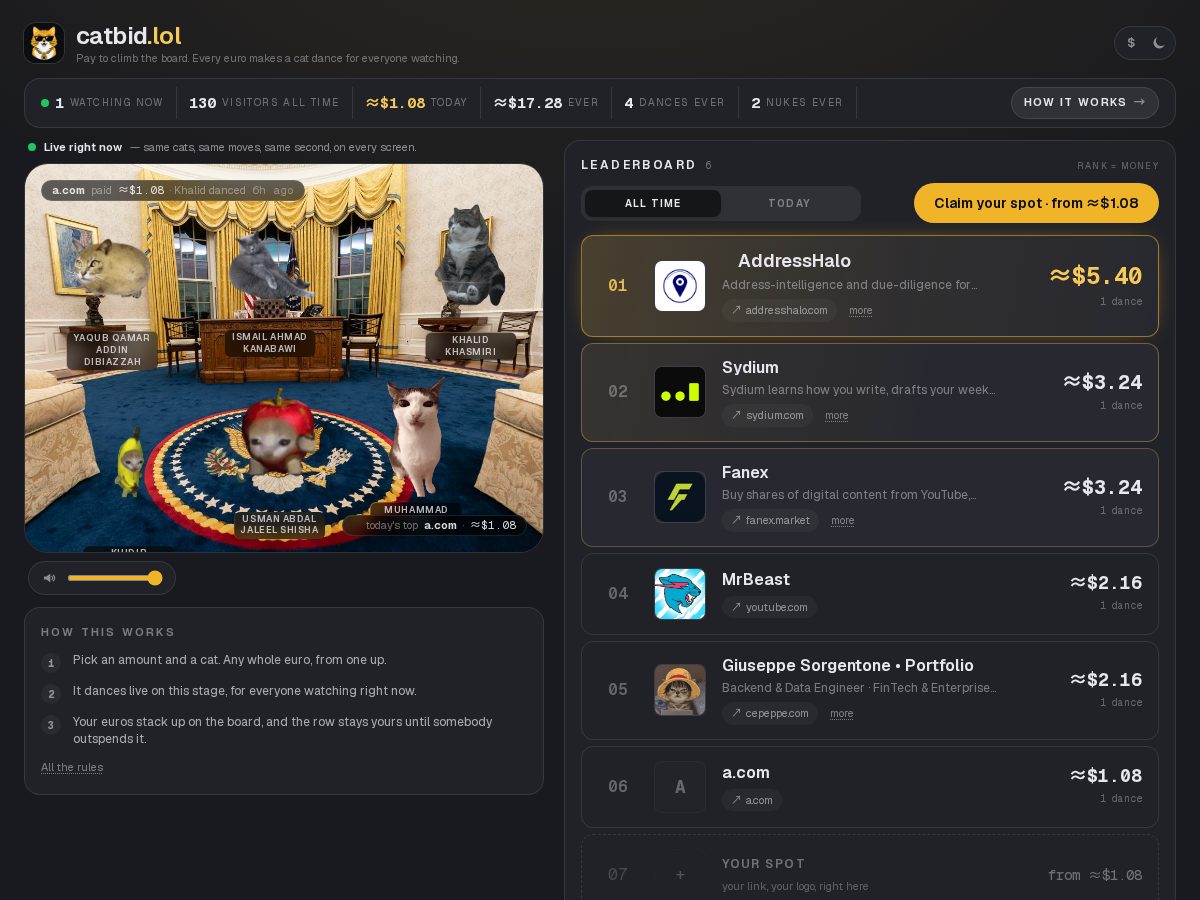Open the All the rules link
Image resolution: width=1200 pixels, height=900 pixels.
click(72, 767)
